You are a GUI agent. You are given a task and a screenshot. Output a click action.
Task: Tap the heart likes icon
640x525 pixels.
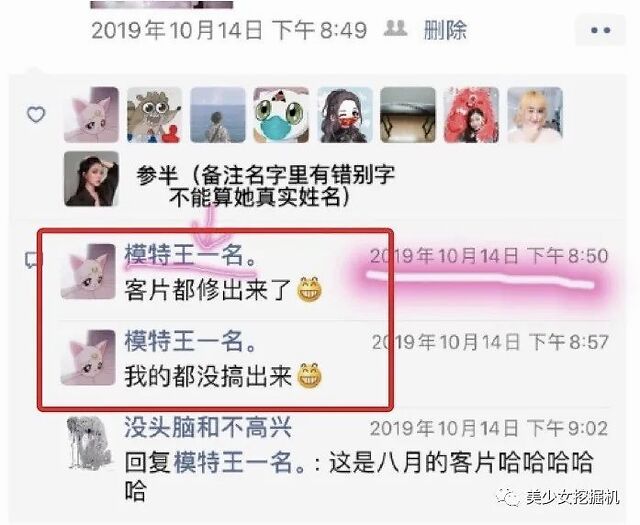36,115
